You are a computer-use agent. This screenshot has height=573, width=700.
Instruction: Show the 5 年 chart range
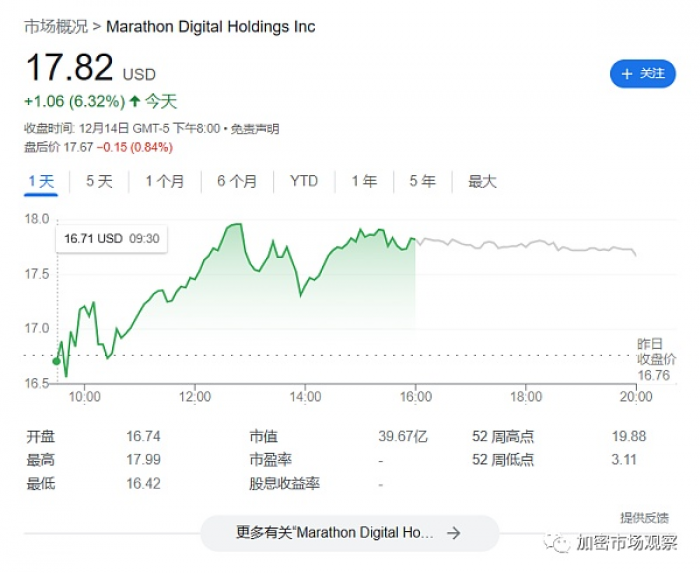pyautogui.click(x=422, y=181)
